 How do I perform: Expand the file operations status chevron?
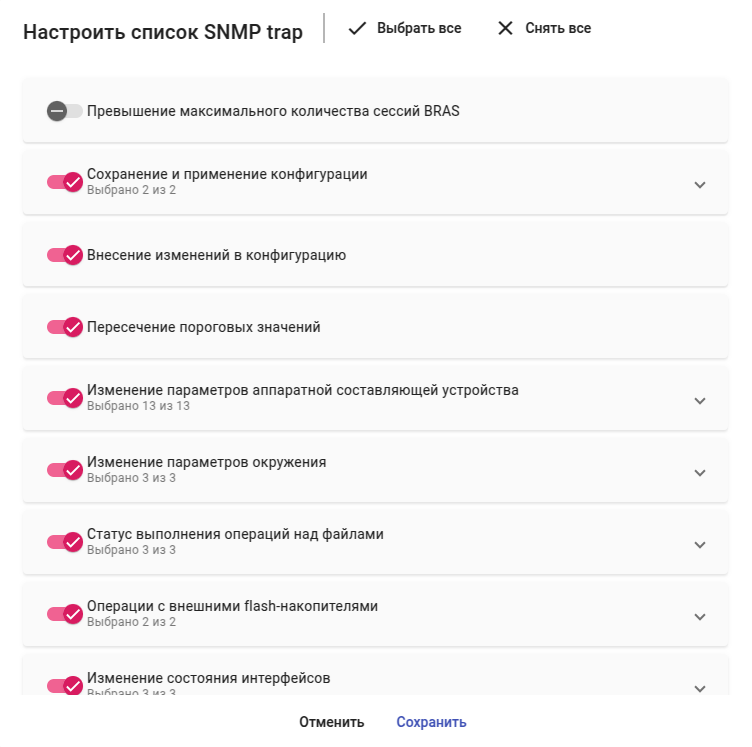tap(700, 545)
